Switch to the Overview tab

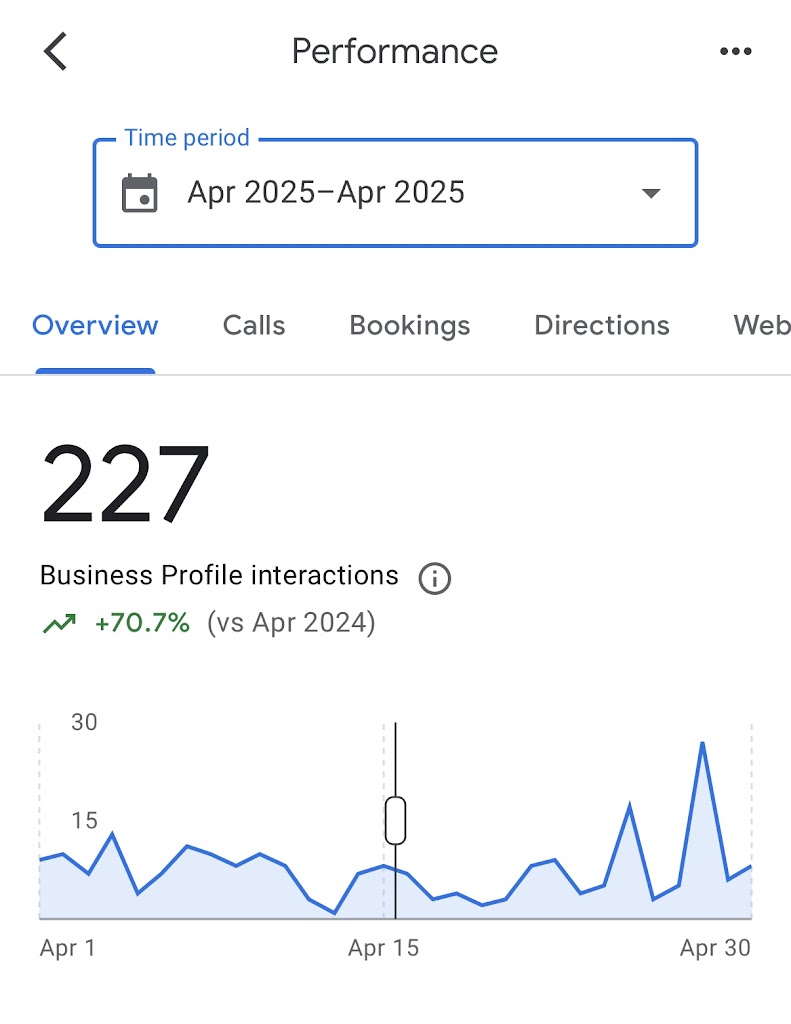(x=95, y=325)
